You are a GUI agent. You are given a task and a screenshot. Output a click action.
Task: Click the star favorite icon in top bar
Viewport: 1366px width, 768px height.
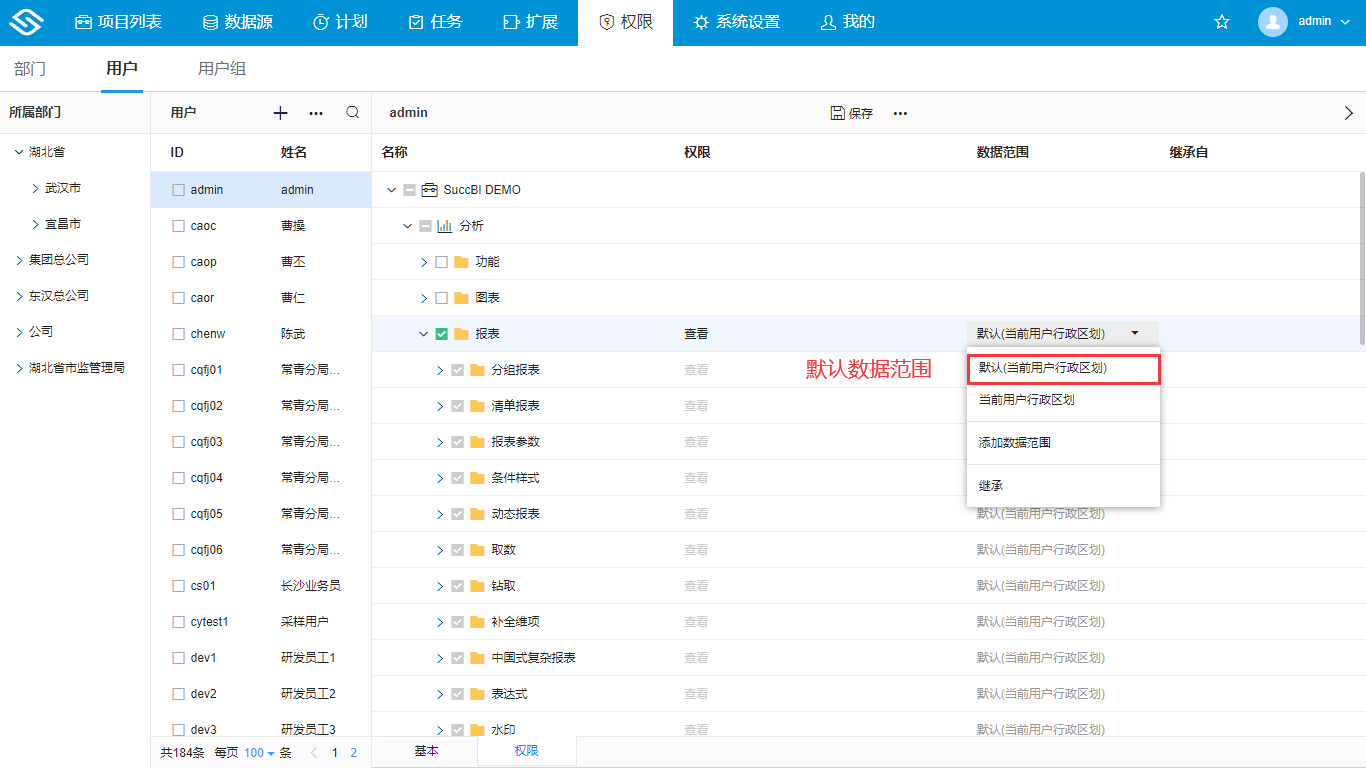point(1221,20)
